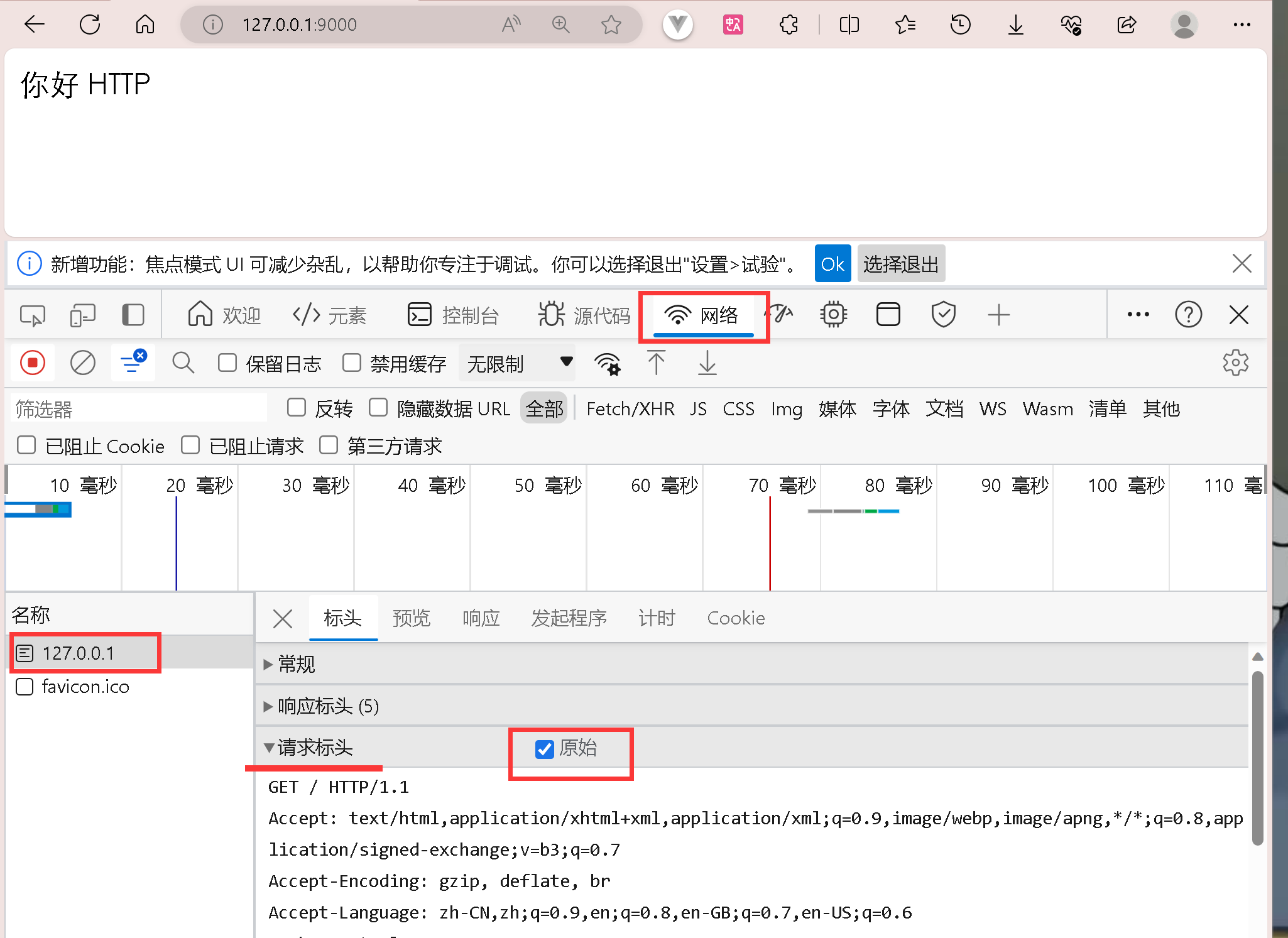Filter requests by Fetch/XHR
Image resolution: width=1288 pixels, height=938 pixels.
pyautogui.click(x=630, y=408)
